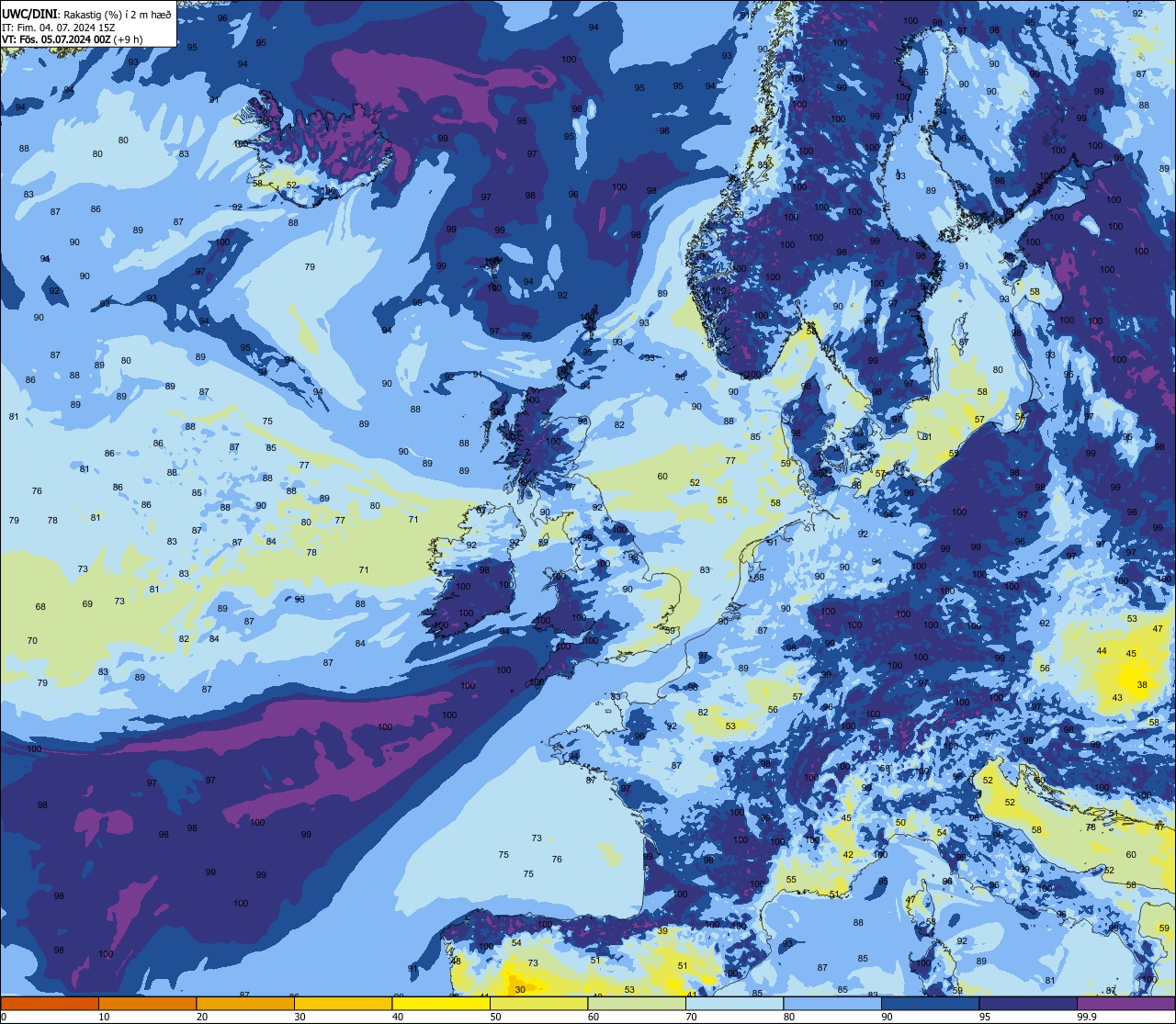Pick the pale yellow 50–60 legend swatch
Screen dimensions: 1176x1024
pyautogui.click(x=538, y=1003)
